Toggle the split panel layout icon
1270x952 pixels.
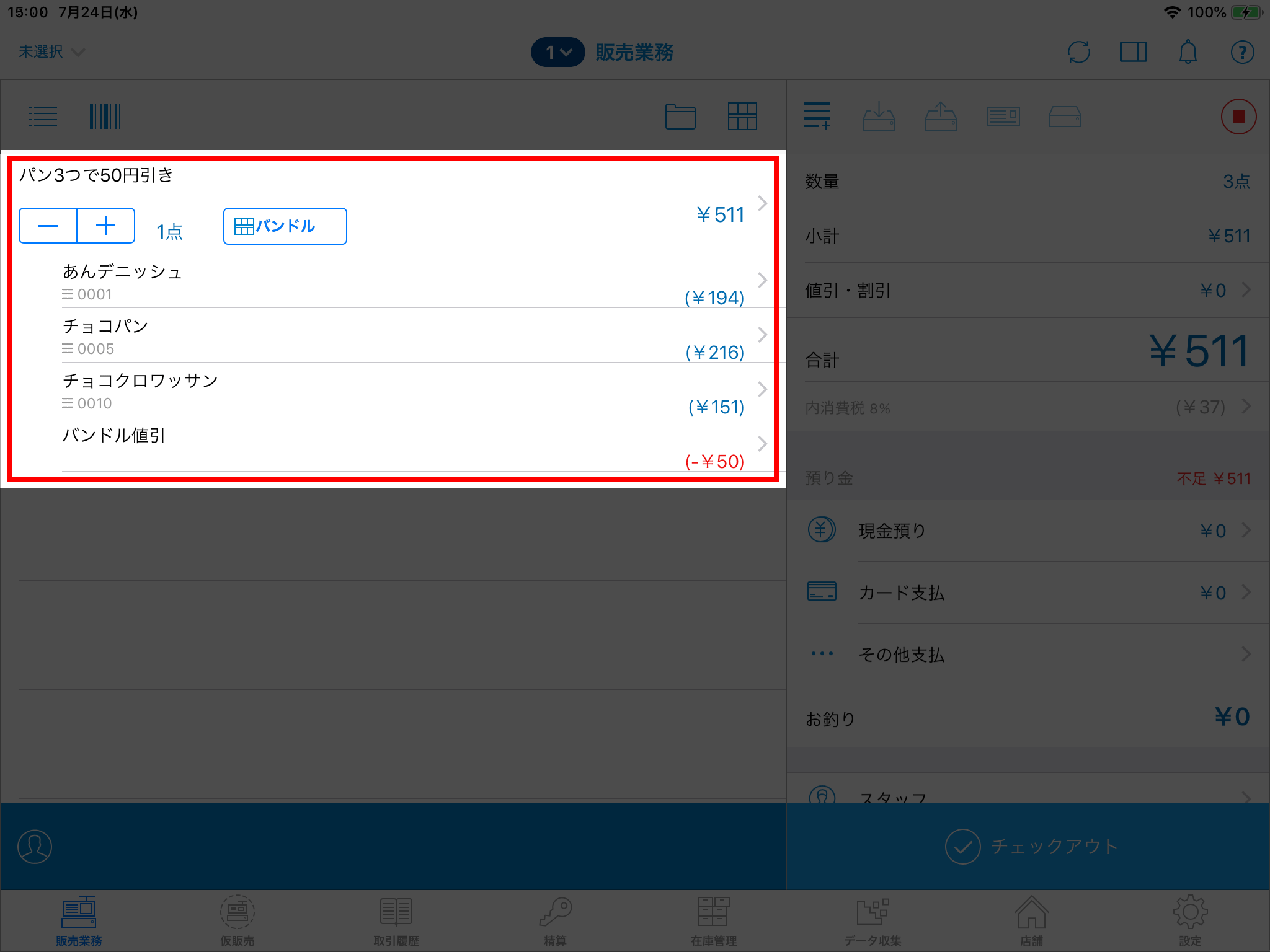point(1134,52)
